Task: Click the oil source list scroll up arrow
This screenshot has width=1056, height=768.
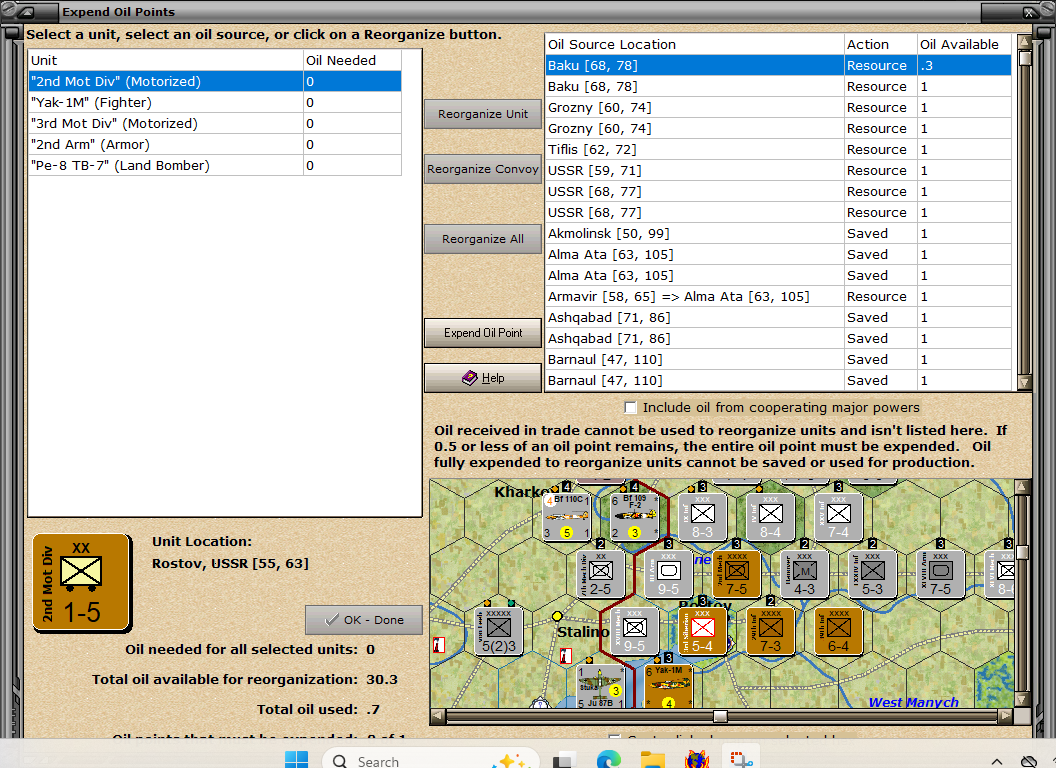Action: [x=1024, y=42]
